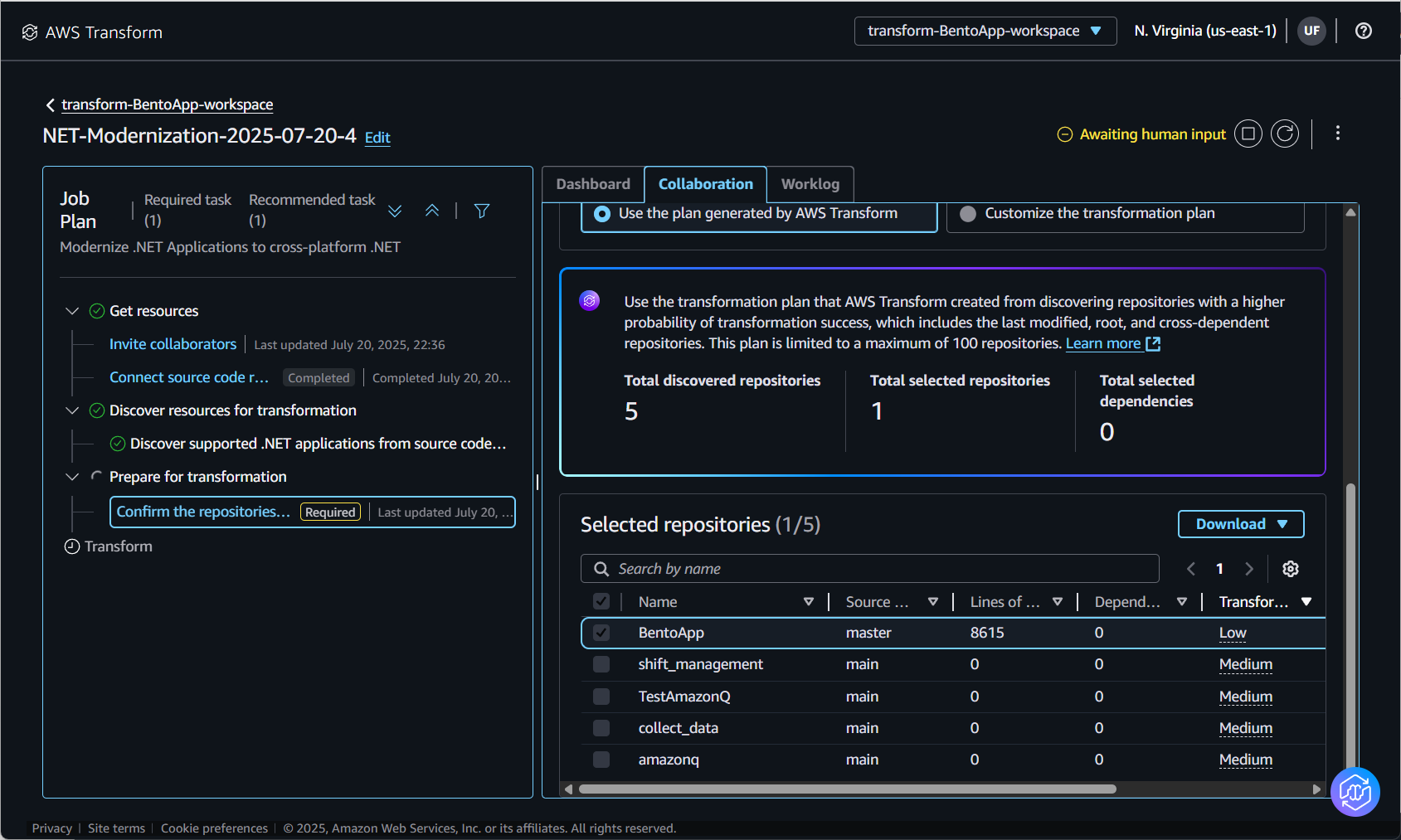This screenshot has height=840, width=1401.
Task: Click the horizontal scroll right arrow
Action: click(x=1316, y=789)
